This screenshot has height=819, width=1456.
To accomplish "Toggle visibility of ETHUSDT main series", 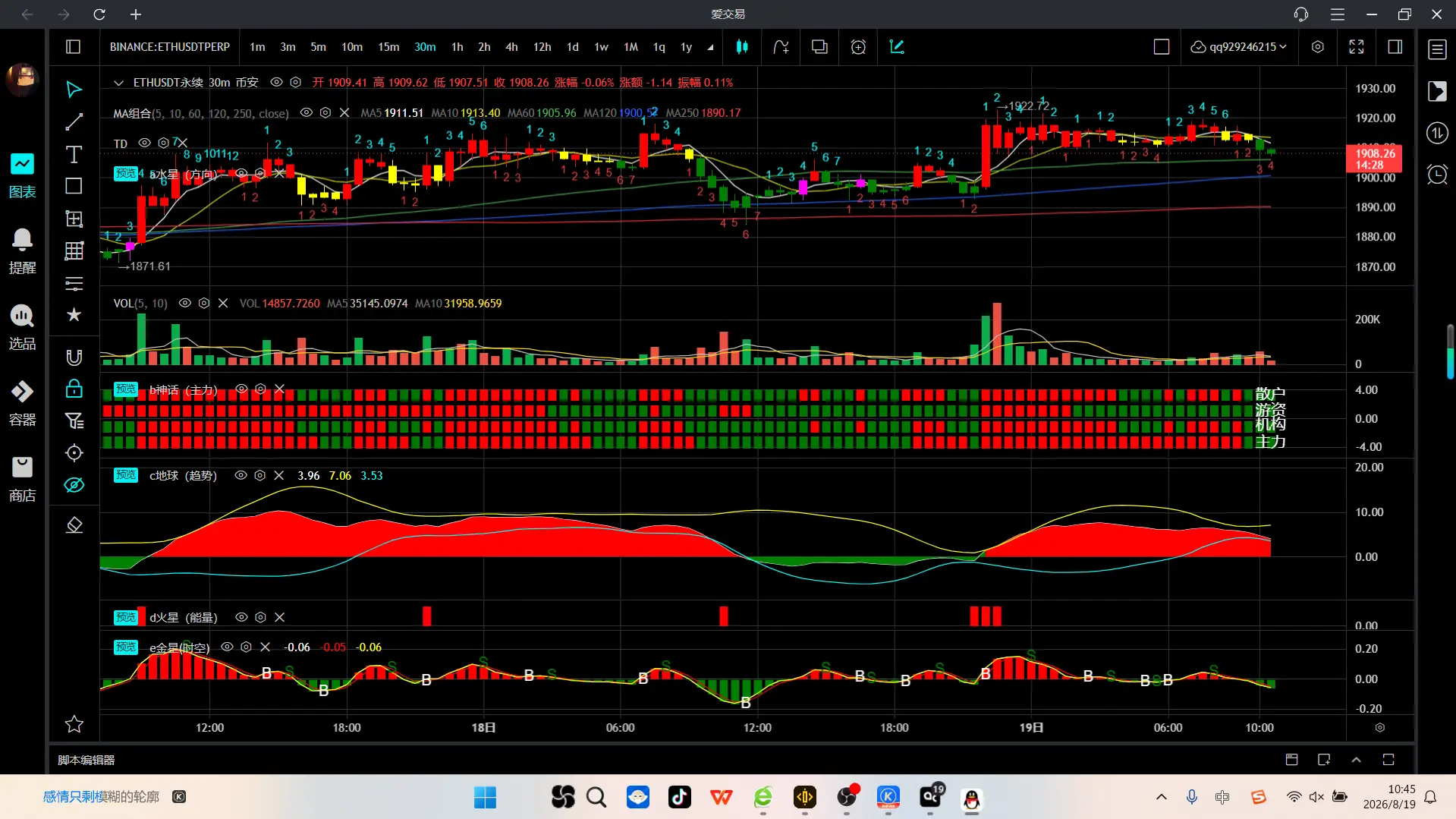I will coord(277,82).
